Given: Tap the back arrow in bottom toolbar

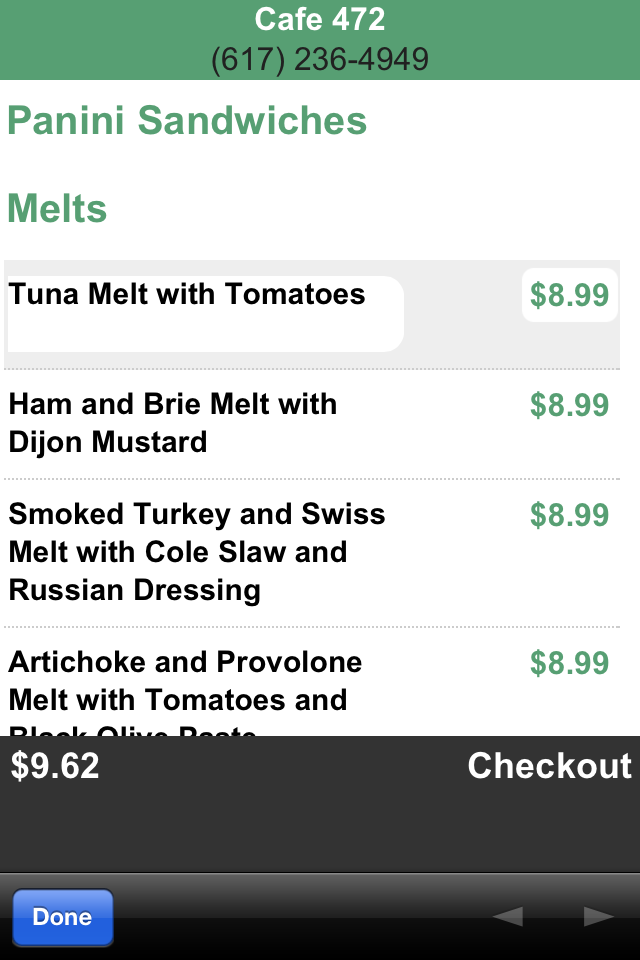Looking at the screenshot, I should coord(508,917).
